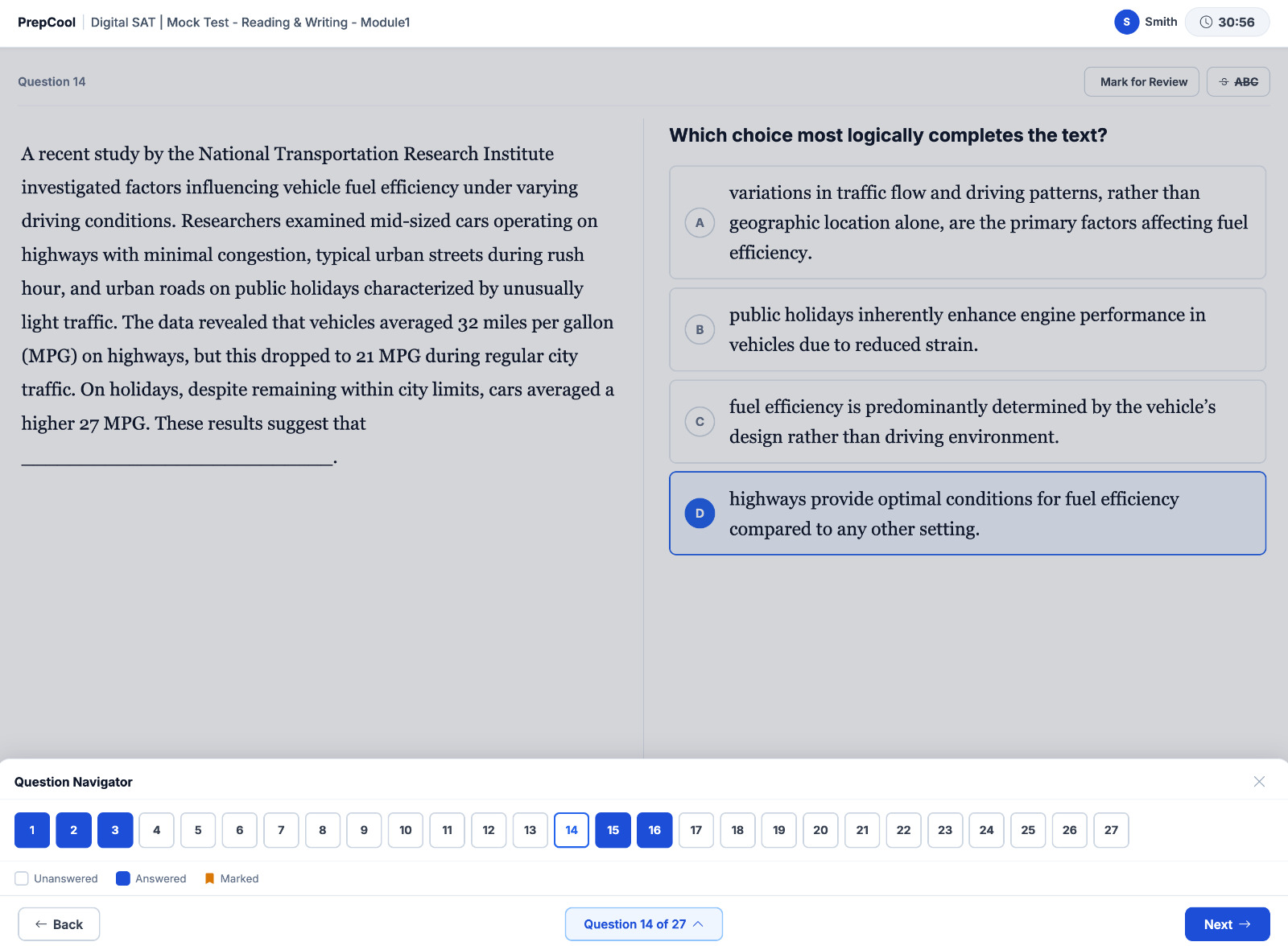Close the Question Navigator panel

coord(1259,782)
